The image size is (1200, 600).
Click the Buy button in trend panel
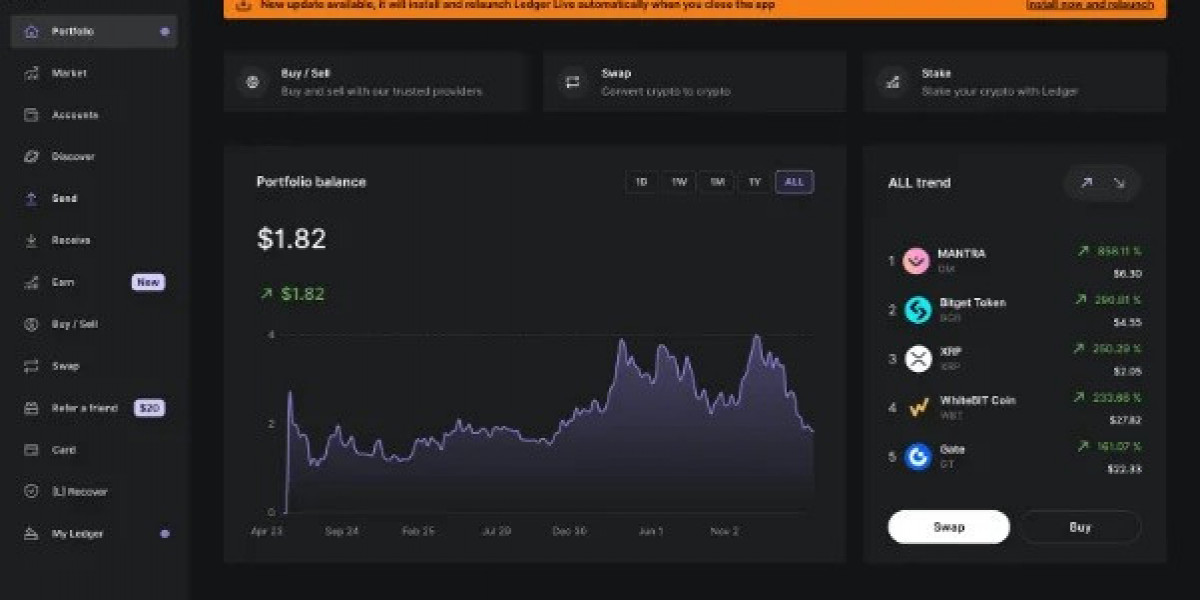coord(1080,526)
